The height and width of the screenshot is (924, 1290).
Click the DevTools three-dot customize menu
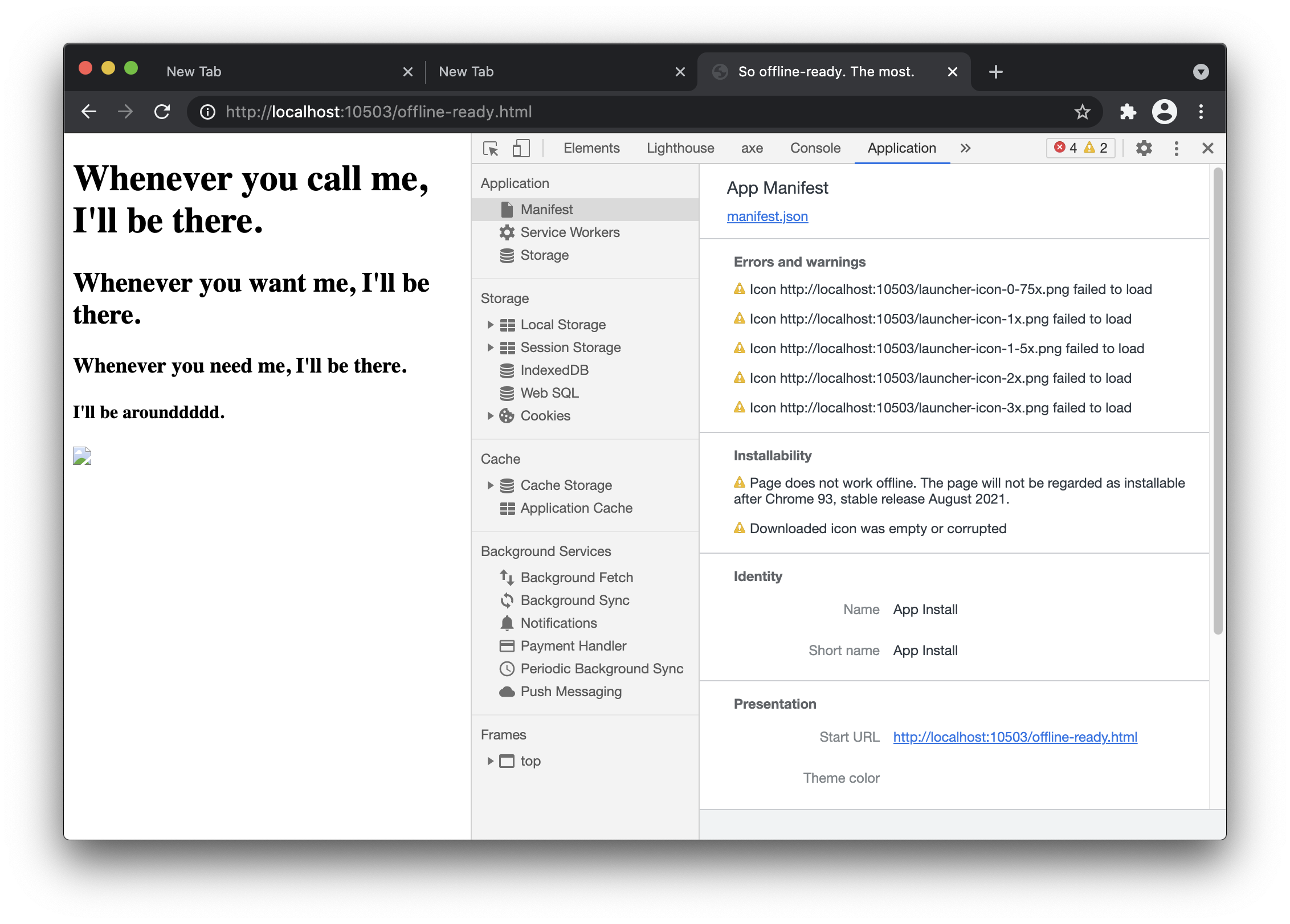click(x=1176, y=148)
